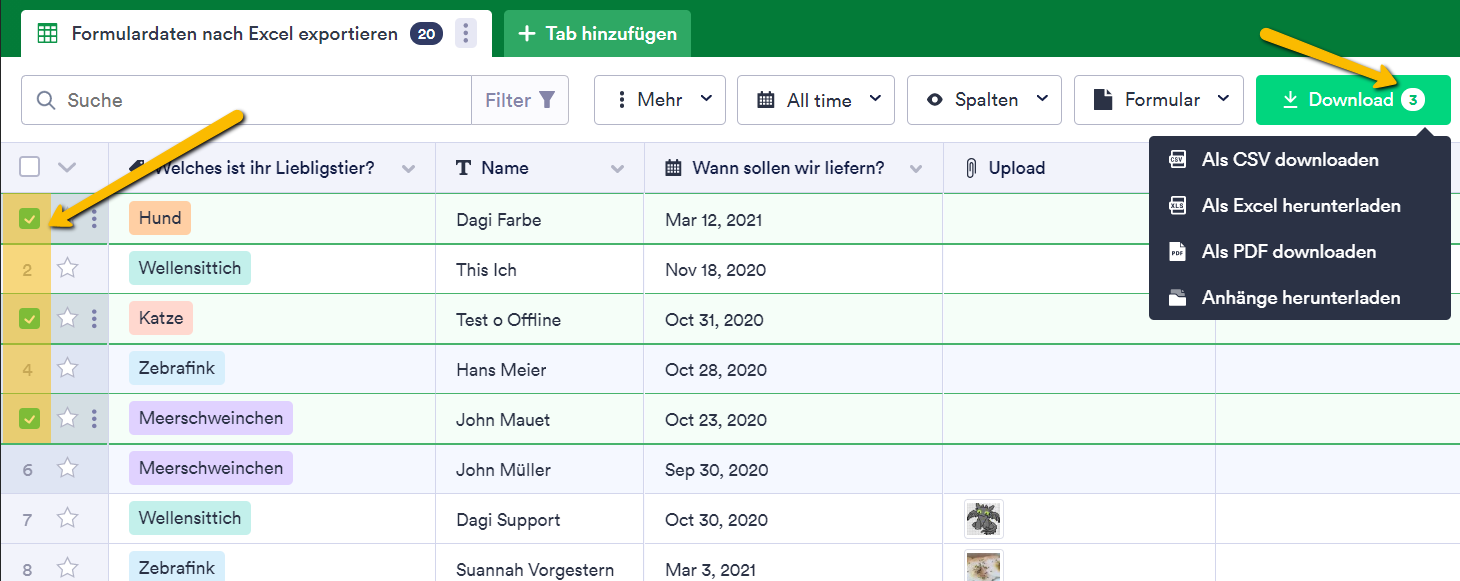
Task: Click the star icon in row 2
Action: tap(67, 269)
